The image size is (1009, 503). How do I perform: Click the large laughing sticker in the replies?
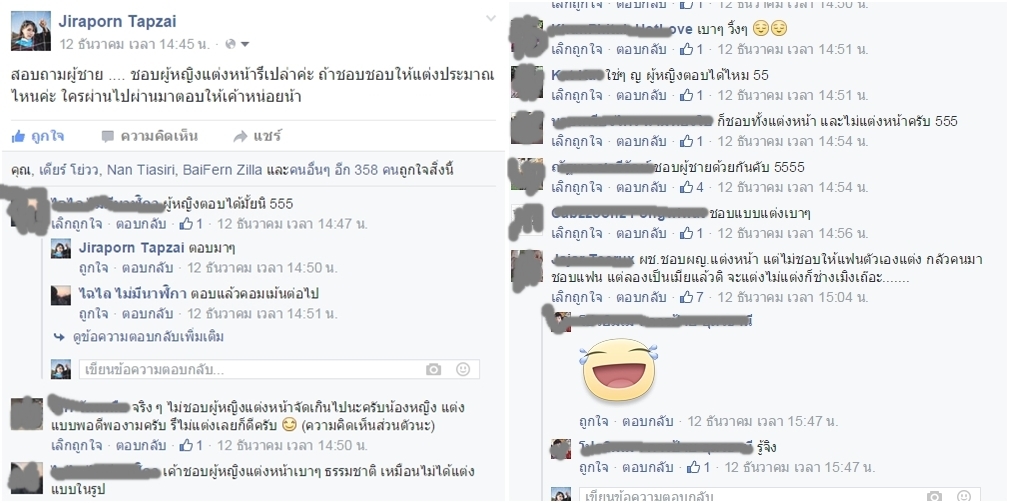[618, 370]
